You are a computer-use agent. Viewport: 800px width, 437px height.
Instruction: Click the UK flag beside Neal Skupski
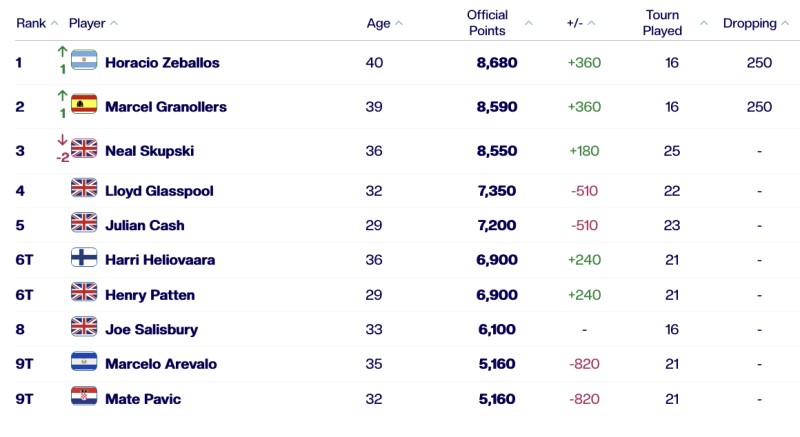click(x=84, y=149)
